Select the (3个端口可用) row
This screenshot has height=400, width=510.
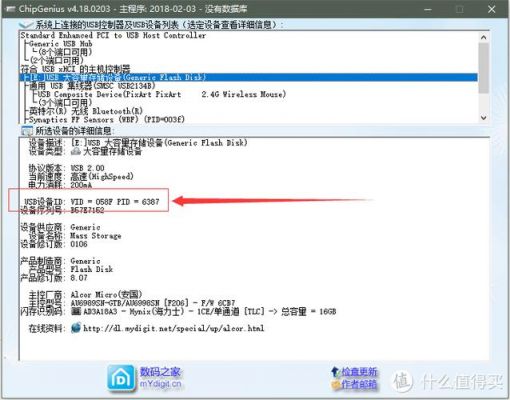tap(65, 103)
